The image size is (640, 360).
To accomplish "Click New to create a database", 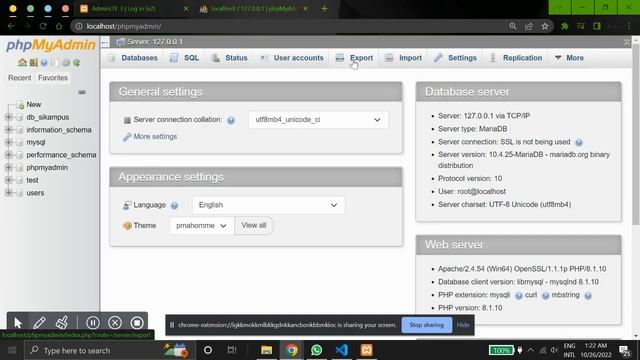I will [33, 104].
